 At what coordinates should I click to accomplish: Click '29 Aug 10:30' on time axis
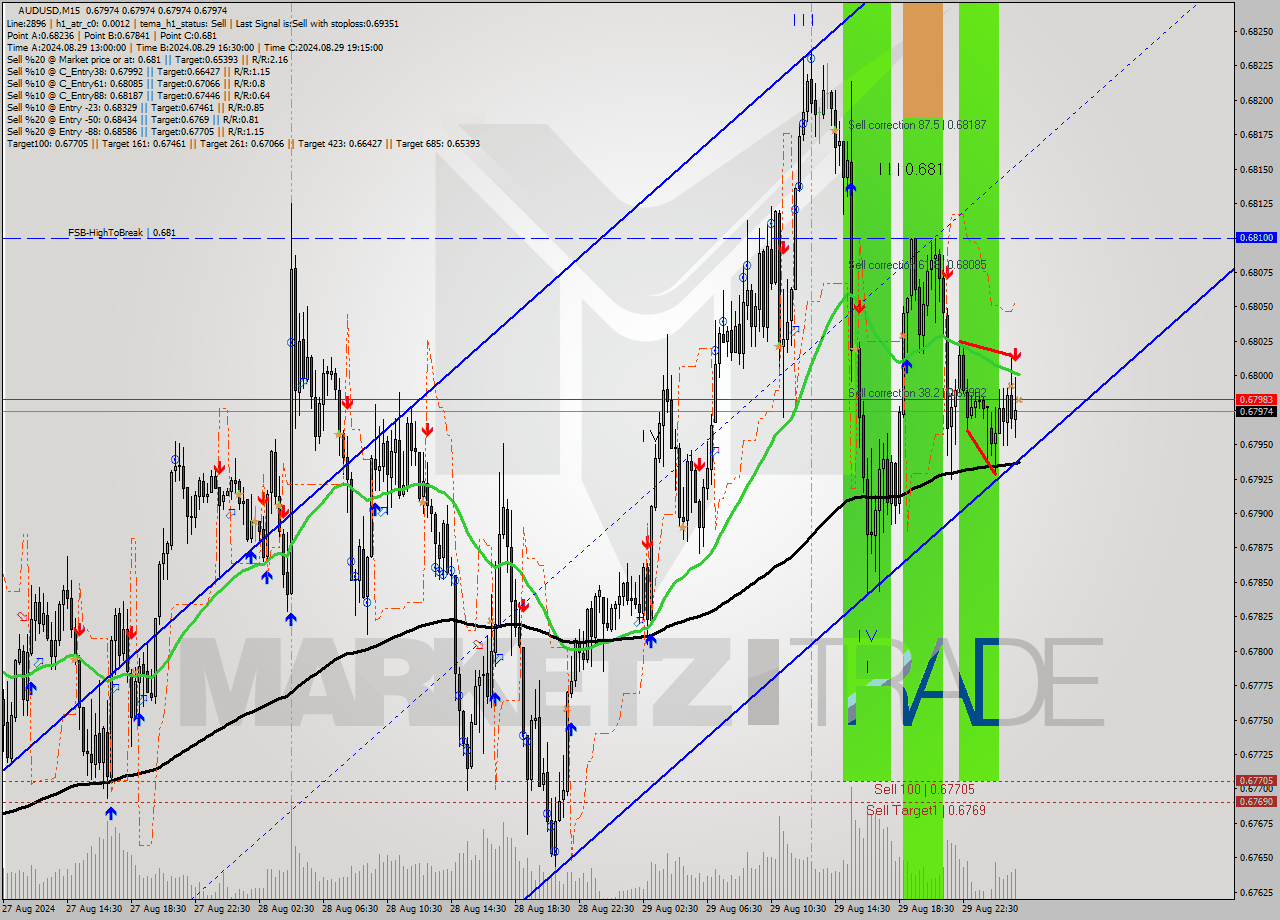[798, 909]
